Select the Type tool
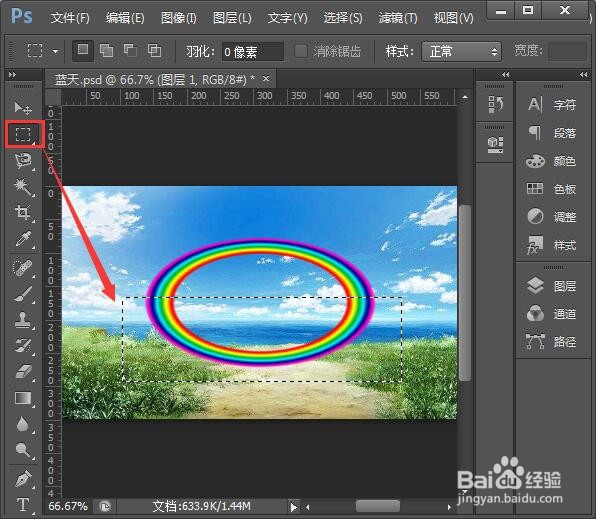The width and height of the screenshot is (596, 519). click(x=23, y=505)
